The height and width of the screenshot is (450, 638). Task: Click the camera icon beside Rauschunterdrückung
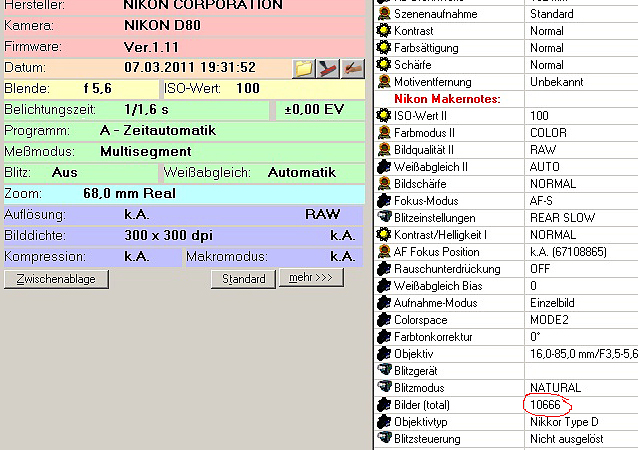click(x=384, y=269)
